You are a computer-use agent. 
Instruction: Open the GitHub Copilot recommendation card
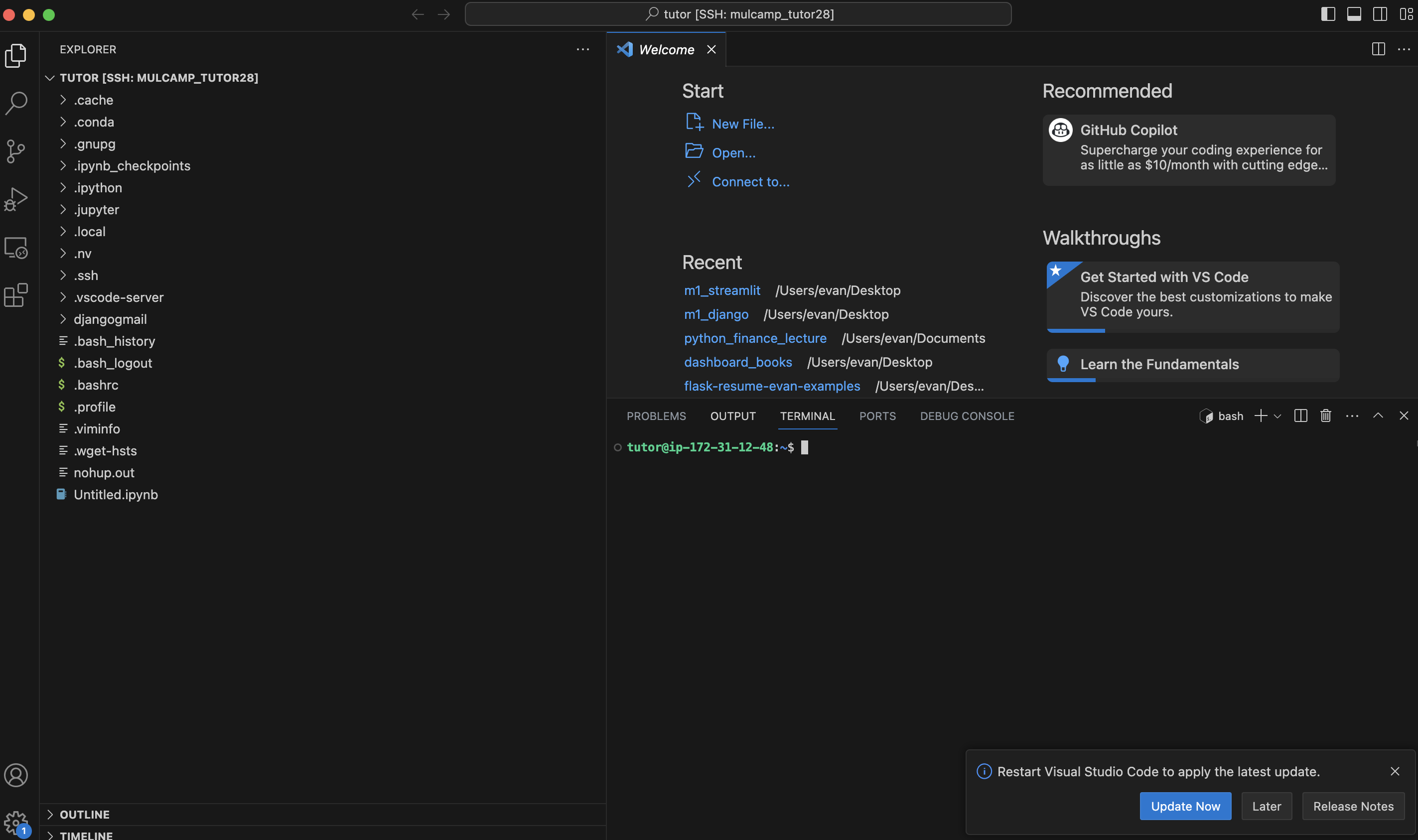point(1189,150)
